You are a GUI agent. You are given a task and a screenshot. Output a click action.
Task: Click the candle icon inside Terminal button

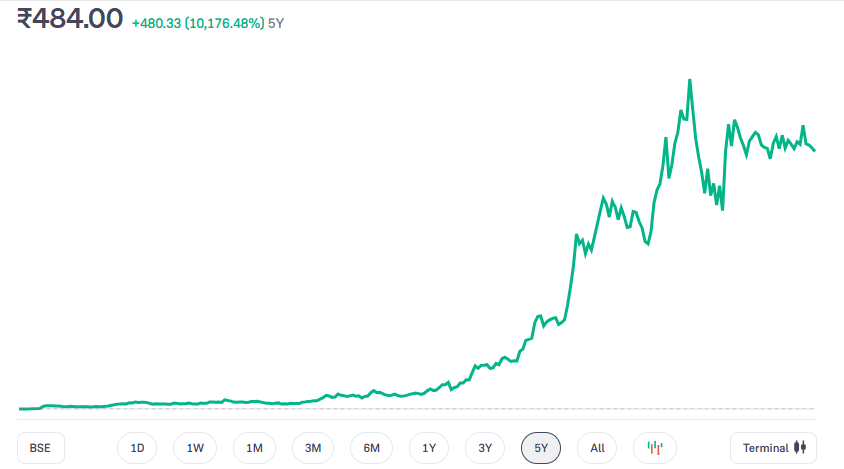click(x=799, y=448)
